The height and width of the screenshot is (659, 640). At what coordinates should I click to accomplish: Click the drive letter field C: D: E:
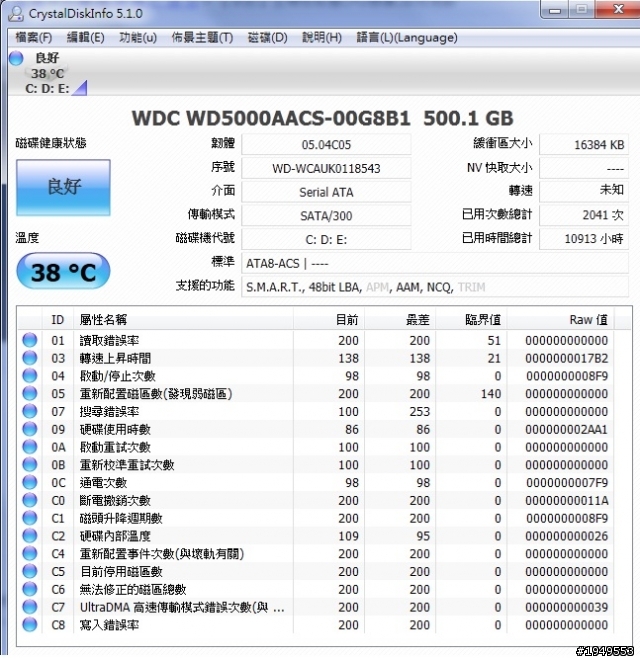pos(326,240)
